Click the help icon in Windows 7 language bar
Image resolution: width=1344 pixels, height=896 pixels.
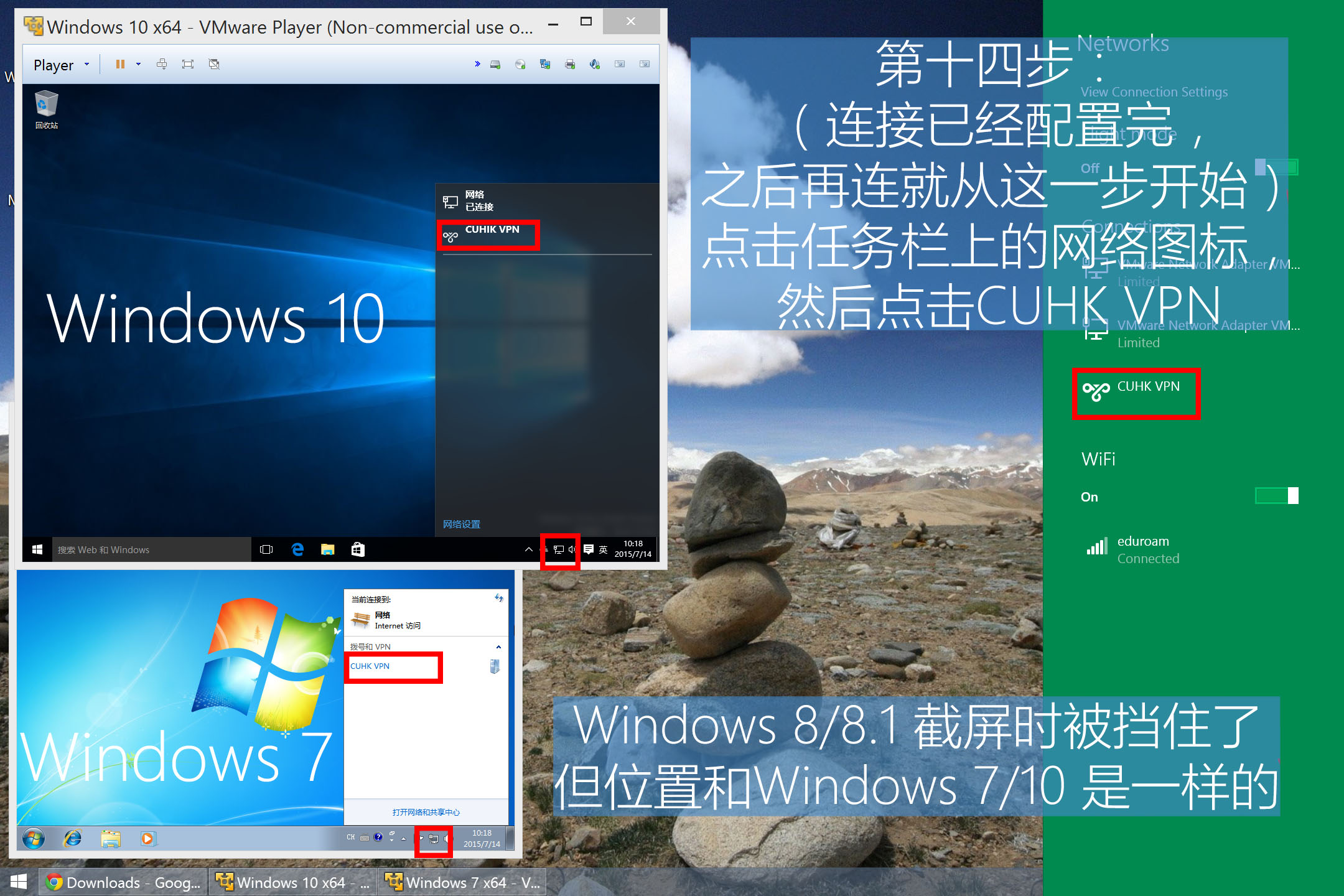click(378, 838)
